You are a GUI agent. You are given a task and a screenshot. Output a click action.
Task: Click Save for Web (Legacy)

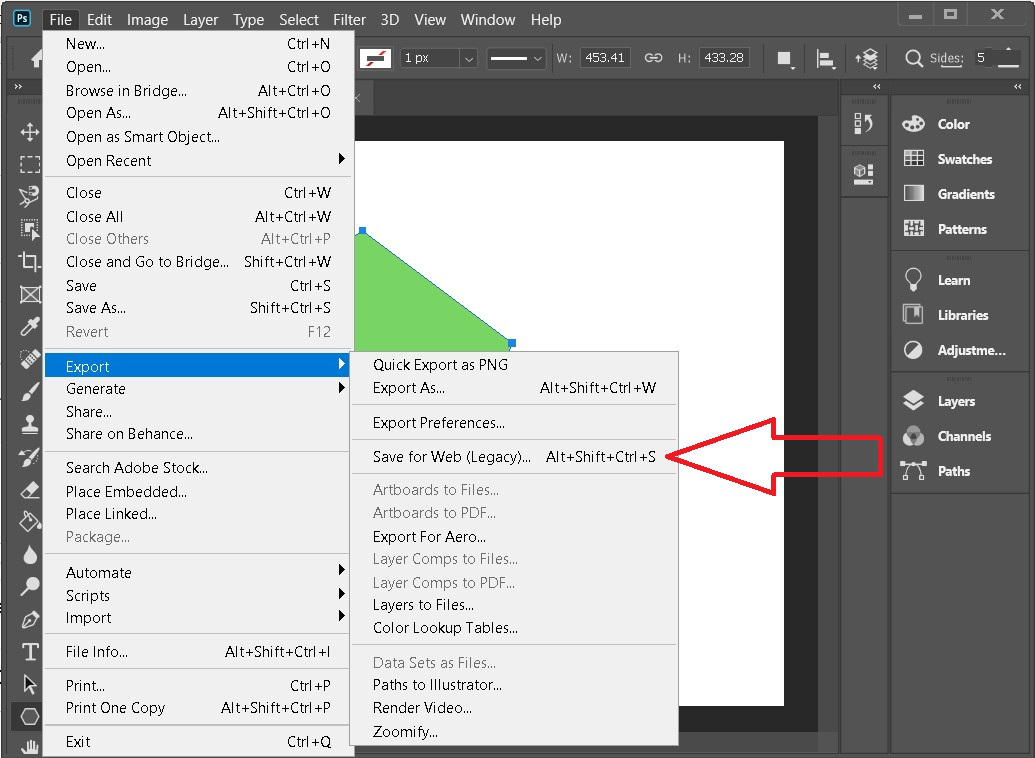[x=452, y=457]
